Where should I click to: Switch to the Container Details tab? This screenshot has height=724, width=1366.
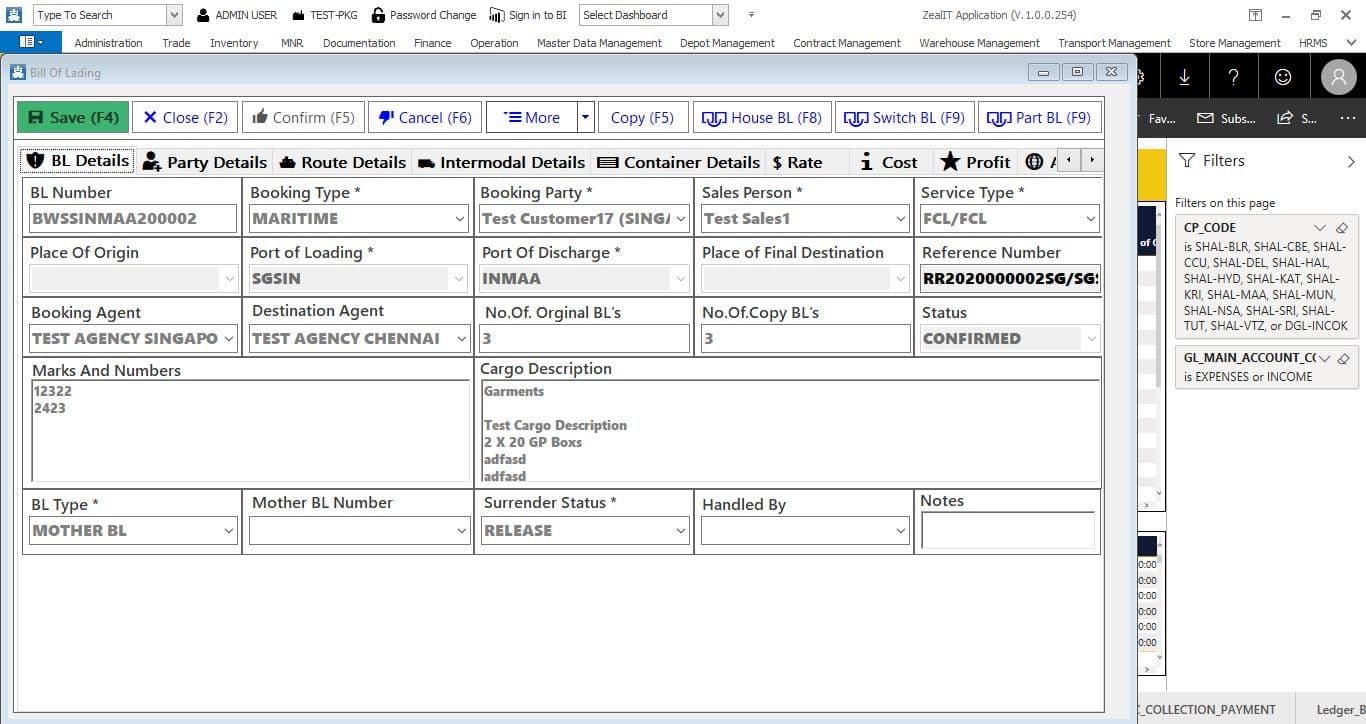678,162
